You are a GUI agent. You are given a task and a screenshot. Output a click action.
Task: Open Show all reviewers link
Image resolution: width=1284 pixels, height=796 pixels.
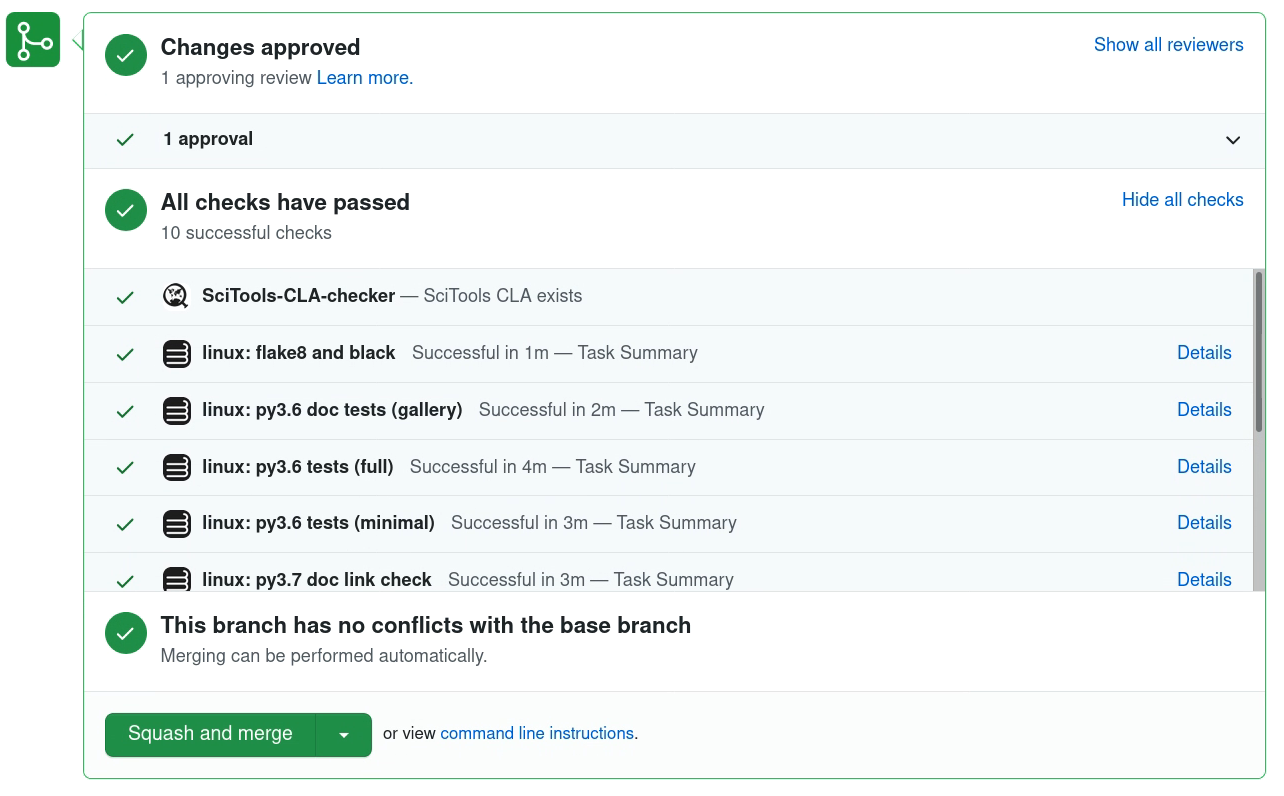(1169, 45)
